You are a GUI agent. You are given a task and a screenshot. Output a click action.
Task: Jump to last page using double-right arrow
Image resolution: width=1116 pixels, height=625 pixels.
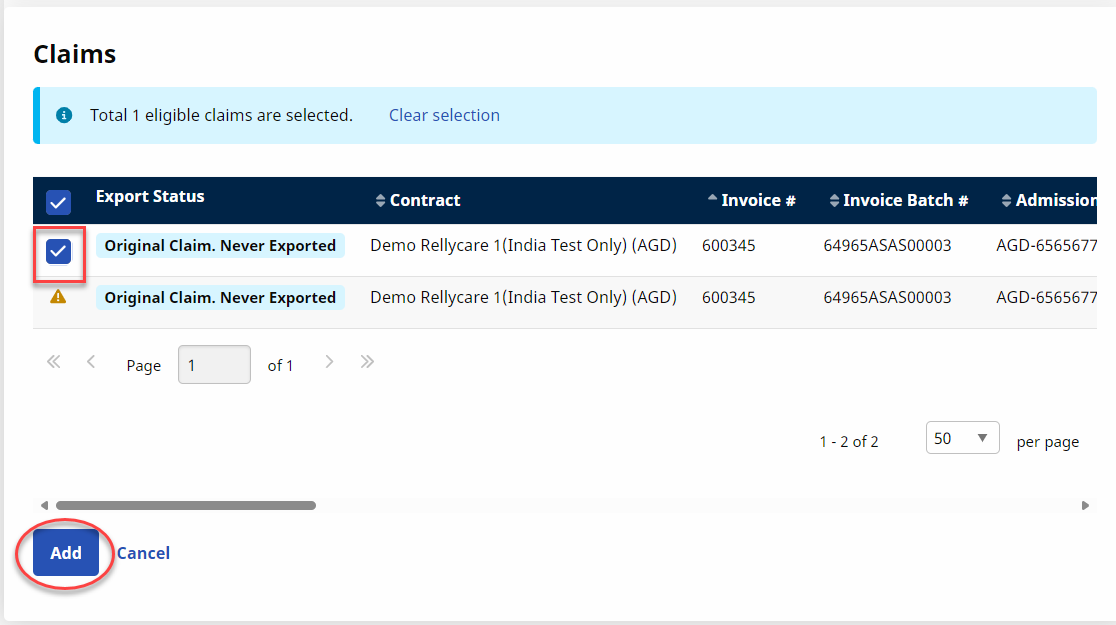pos(367,363)
